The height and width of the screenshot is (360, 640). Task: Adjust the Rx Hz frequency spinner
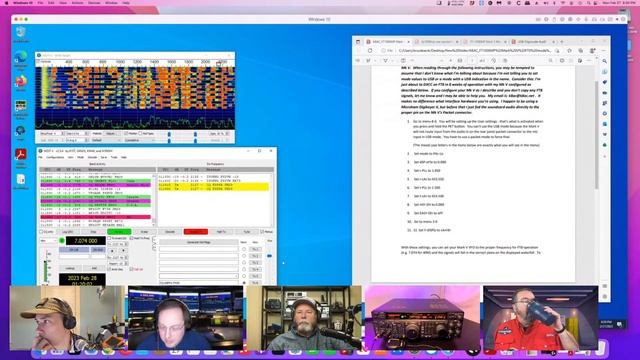click(x=118, y=258)
